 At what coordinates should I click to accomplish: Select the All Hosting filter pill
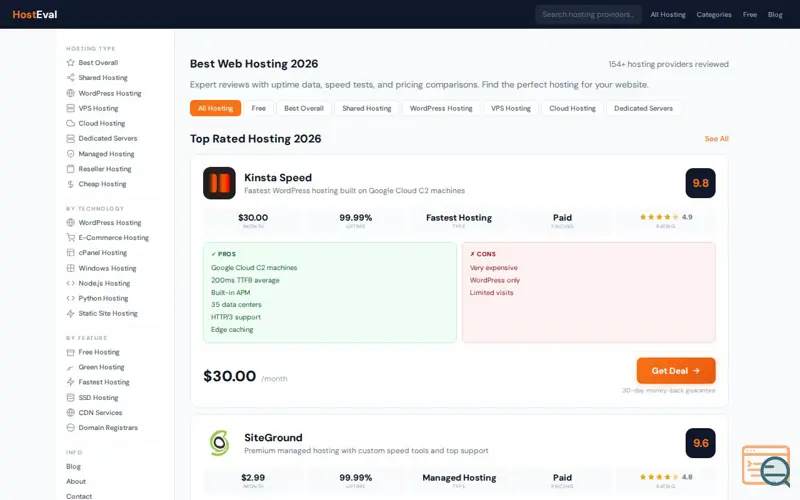215,108
